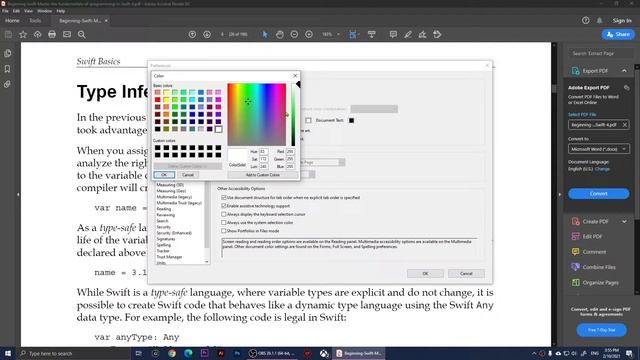The width and height of the screenshot is (640, 360).
Task: Expand the Create PDF section chevron
Action: coord(624,222)
